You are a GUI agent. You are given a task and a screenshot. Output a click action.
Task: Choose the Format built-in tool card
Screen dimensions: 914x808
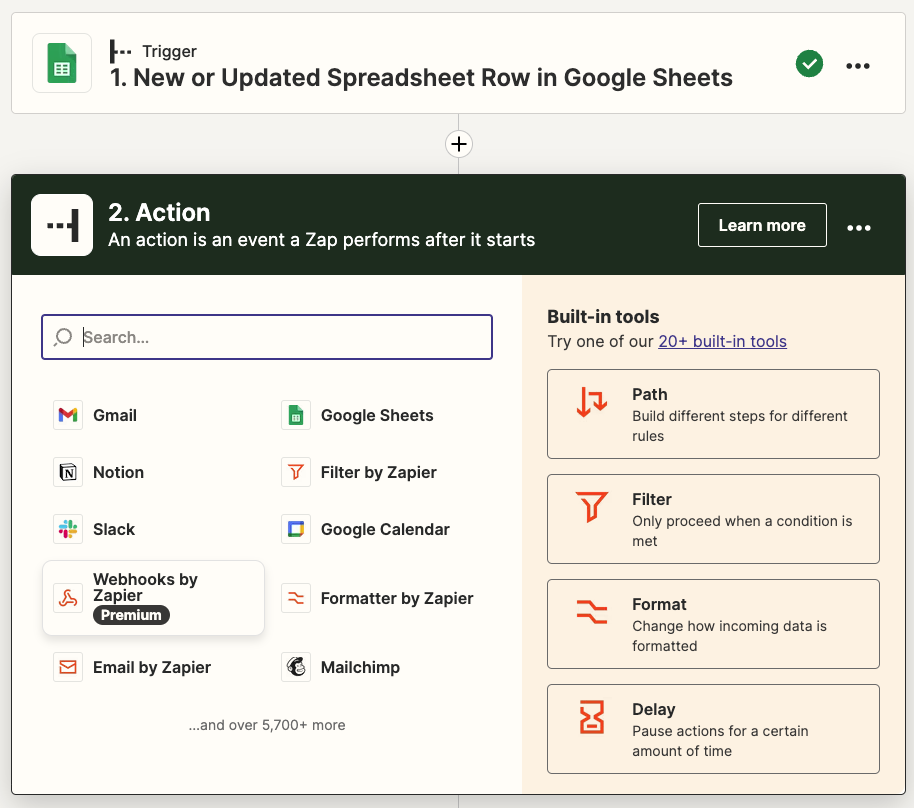pyautogui.click(x=713, y=624)
